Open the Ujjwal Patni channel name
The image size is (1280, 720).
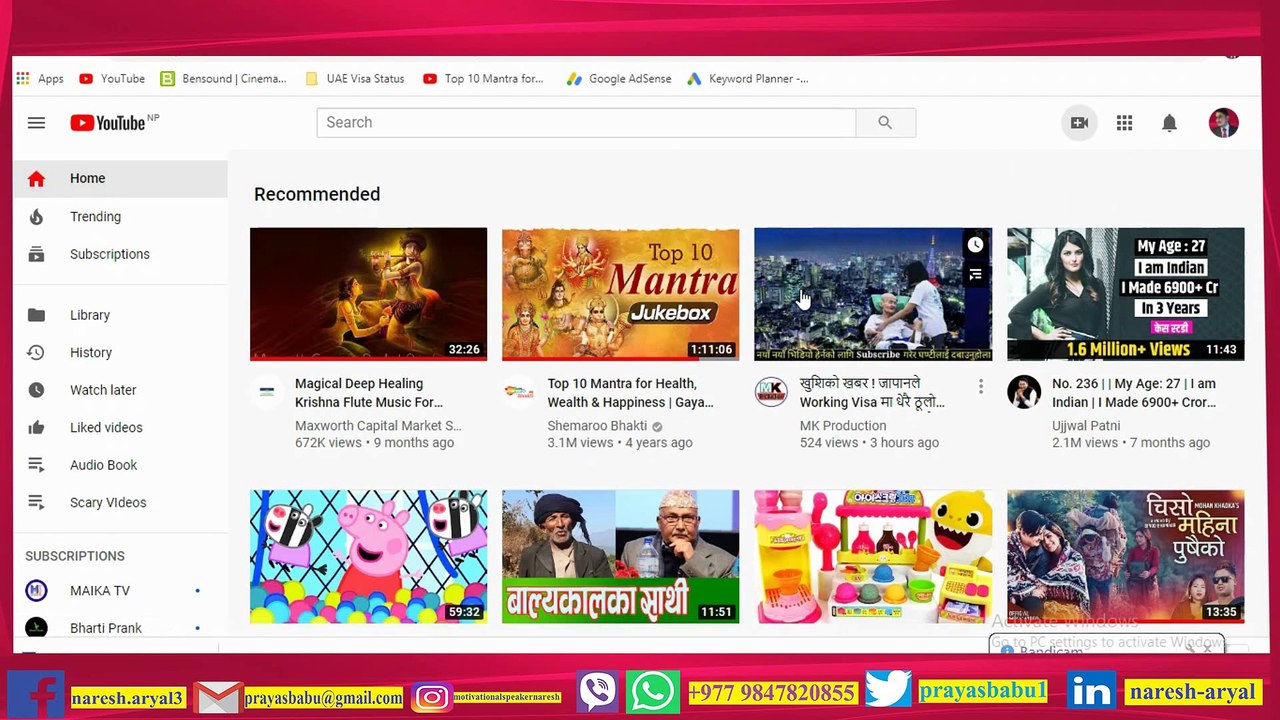(x=1086, y=426)
